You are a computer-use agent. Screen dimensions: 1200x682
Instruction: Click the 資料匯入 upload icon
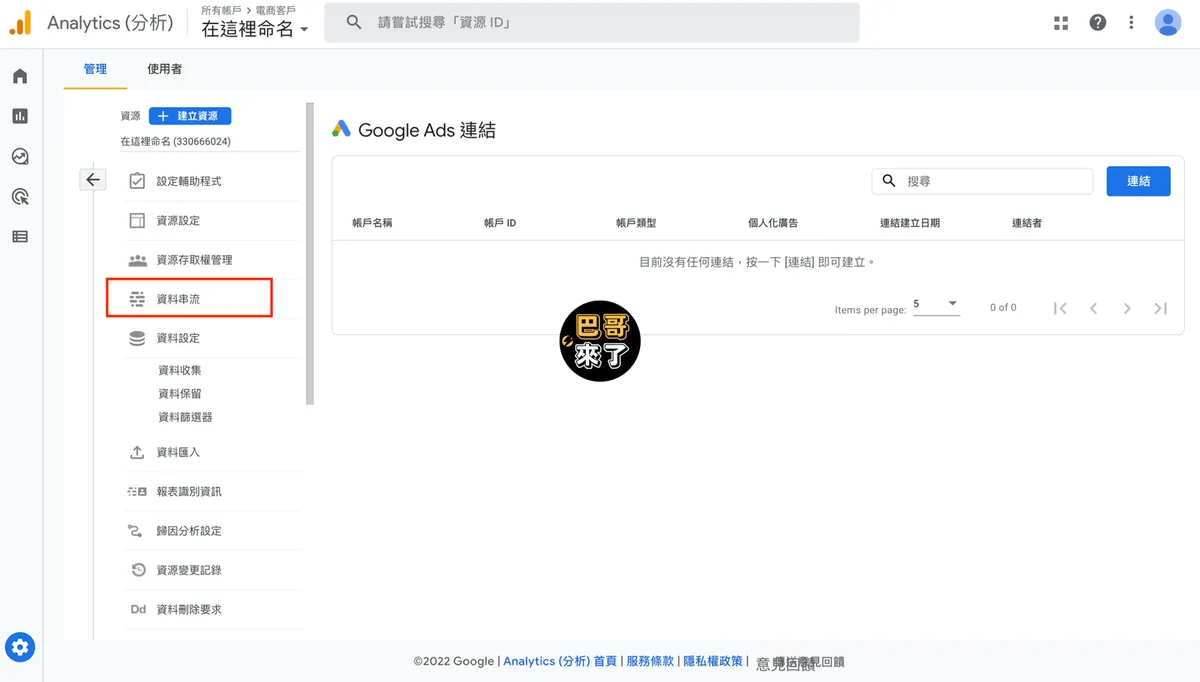(138, 452)
